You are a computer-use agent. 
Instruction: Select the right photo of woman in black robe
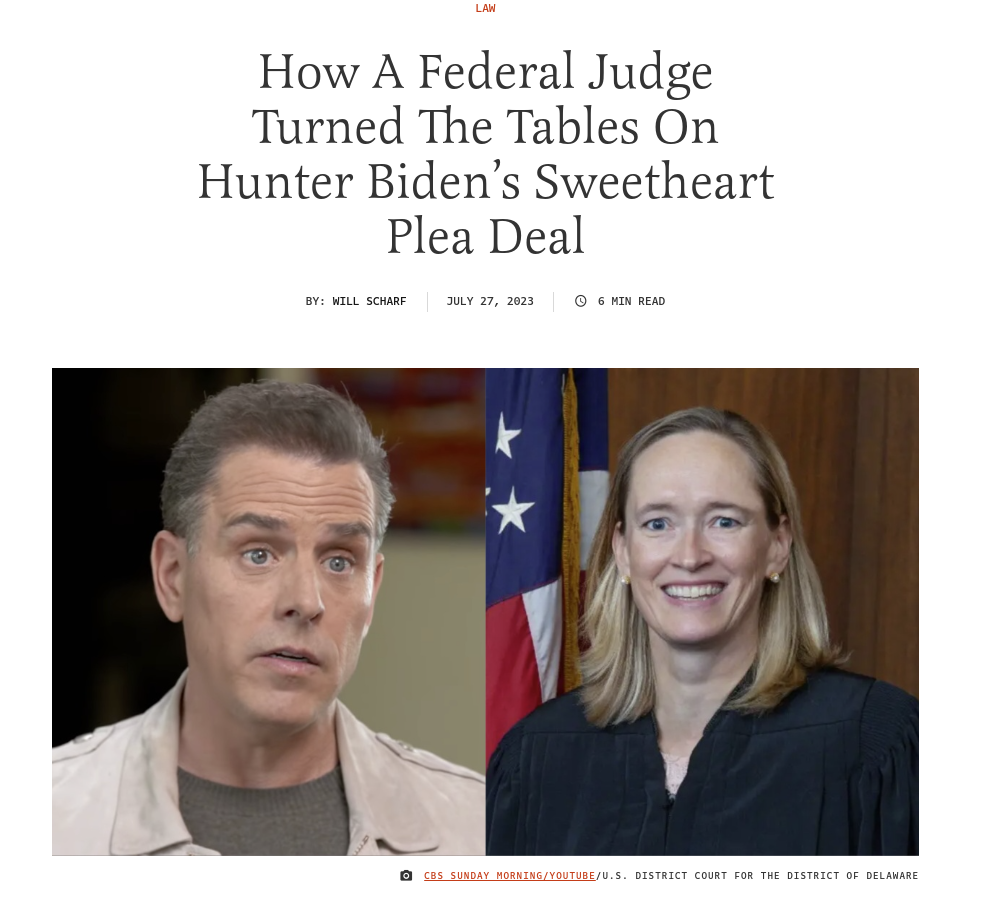click(x=702, y=611)
